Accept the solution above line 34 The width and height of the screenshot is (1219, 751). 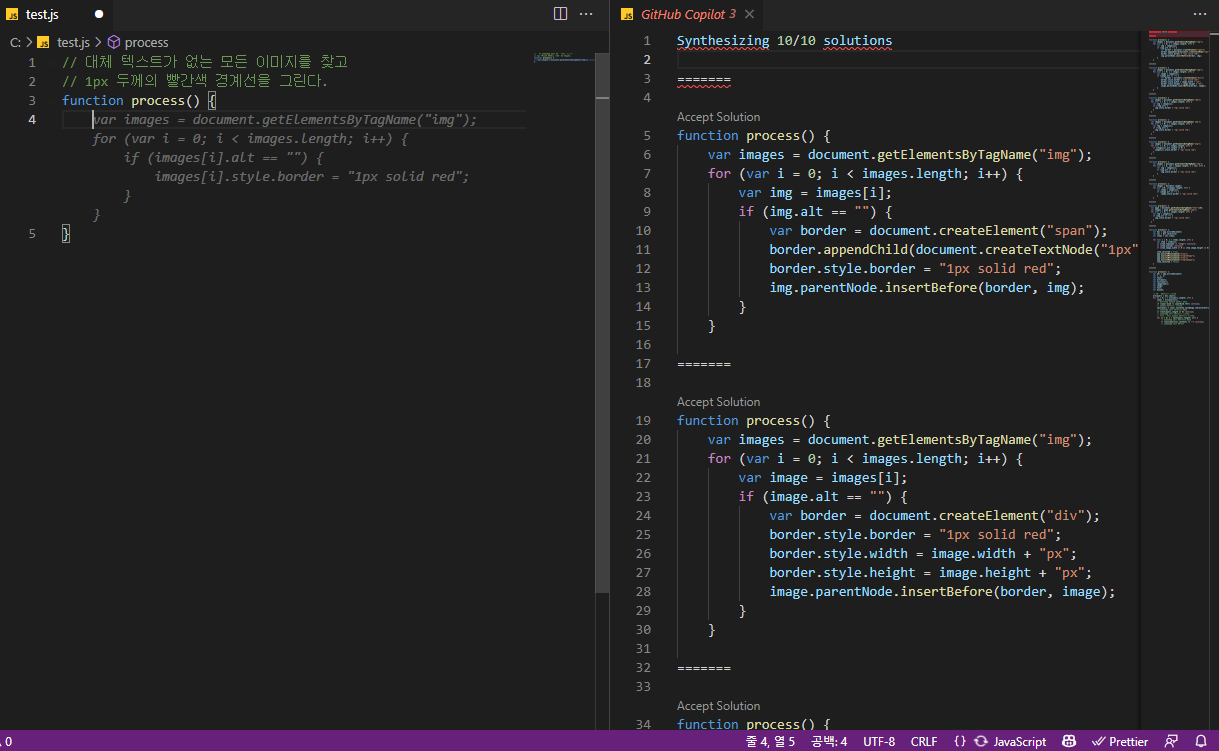(x=718, y=706)
